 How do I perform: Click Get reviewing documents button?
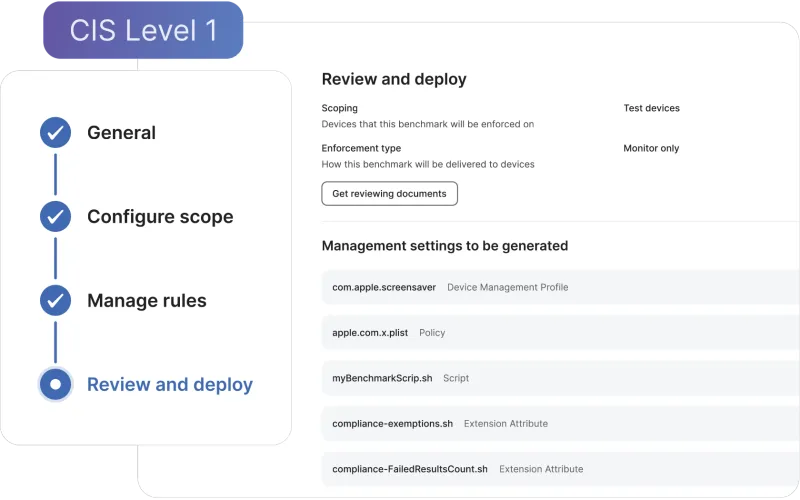(x=389, y=193)
